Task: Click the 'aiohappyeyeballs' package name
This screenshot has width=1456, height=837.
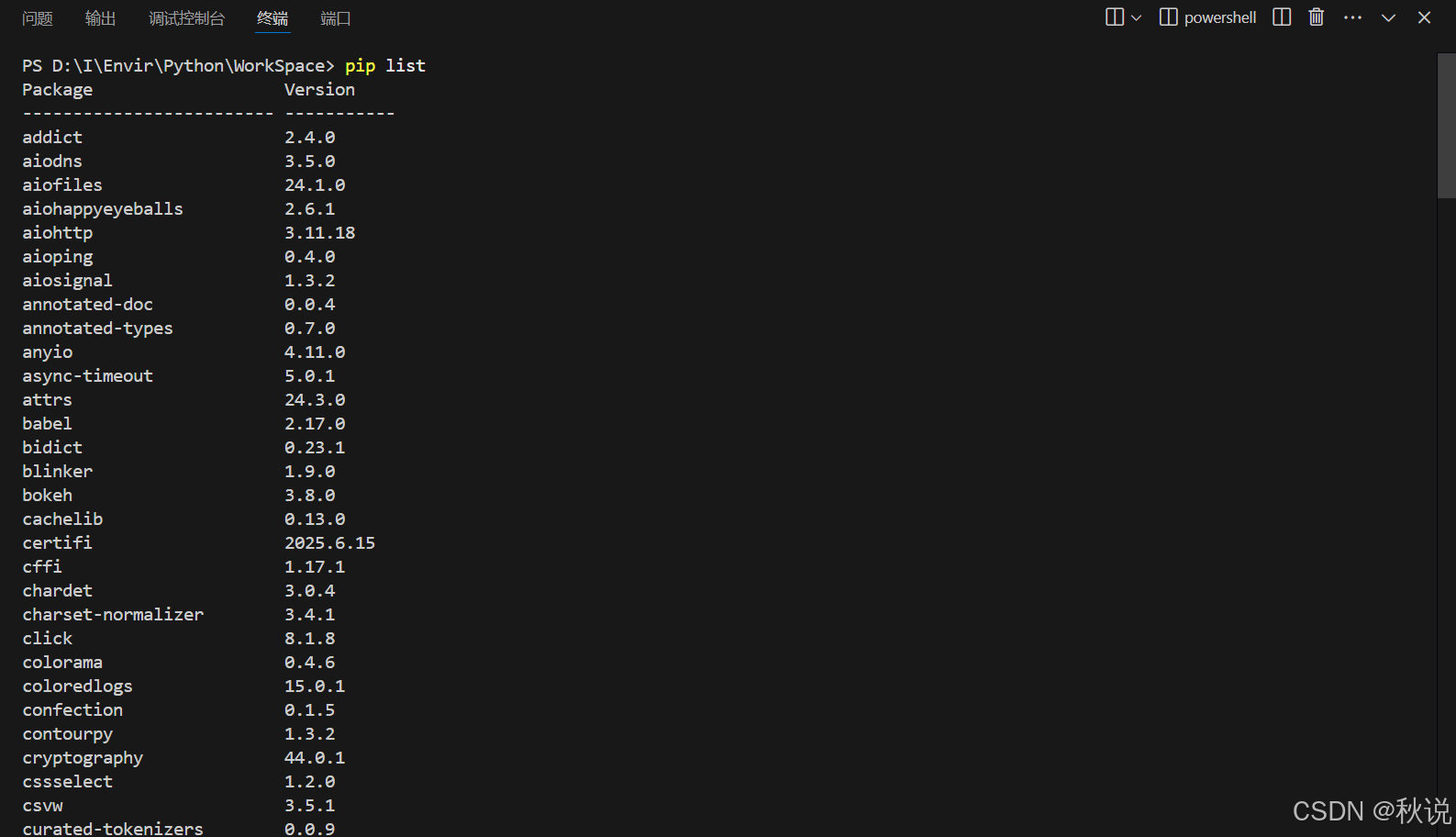Action: click(x=103, y=208)
